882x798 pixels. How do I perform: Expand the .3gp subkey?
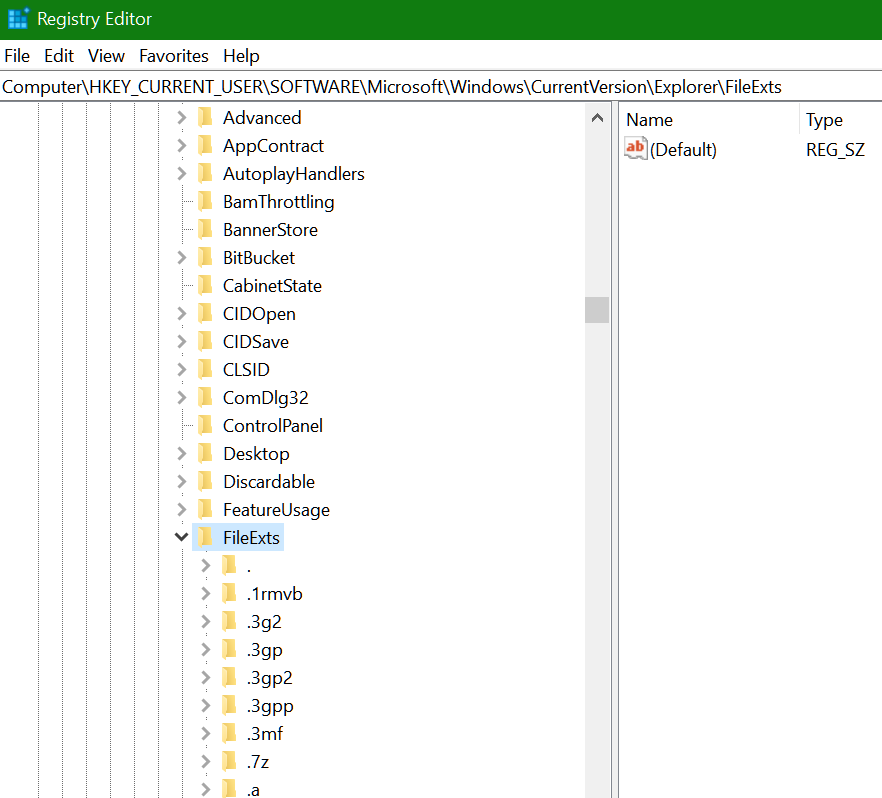click(x=205, y=650)
